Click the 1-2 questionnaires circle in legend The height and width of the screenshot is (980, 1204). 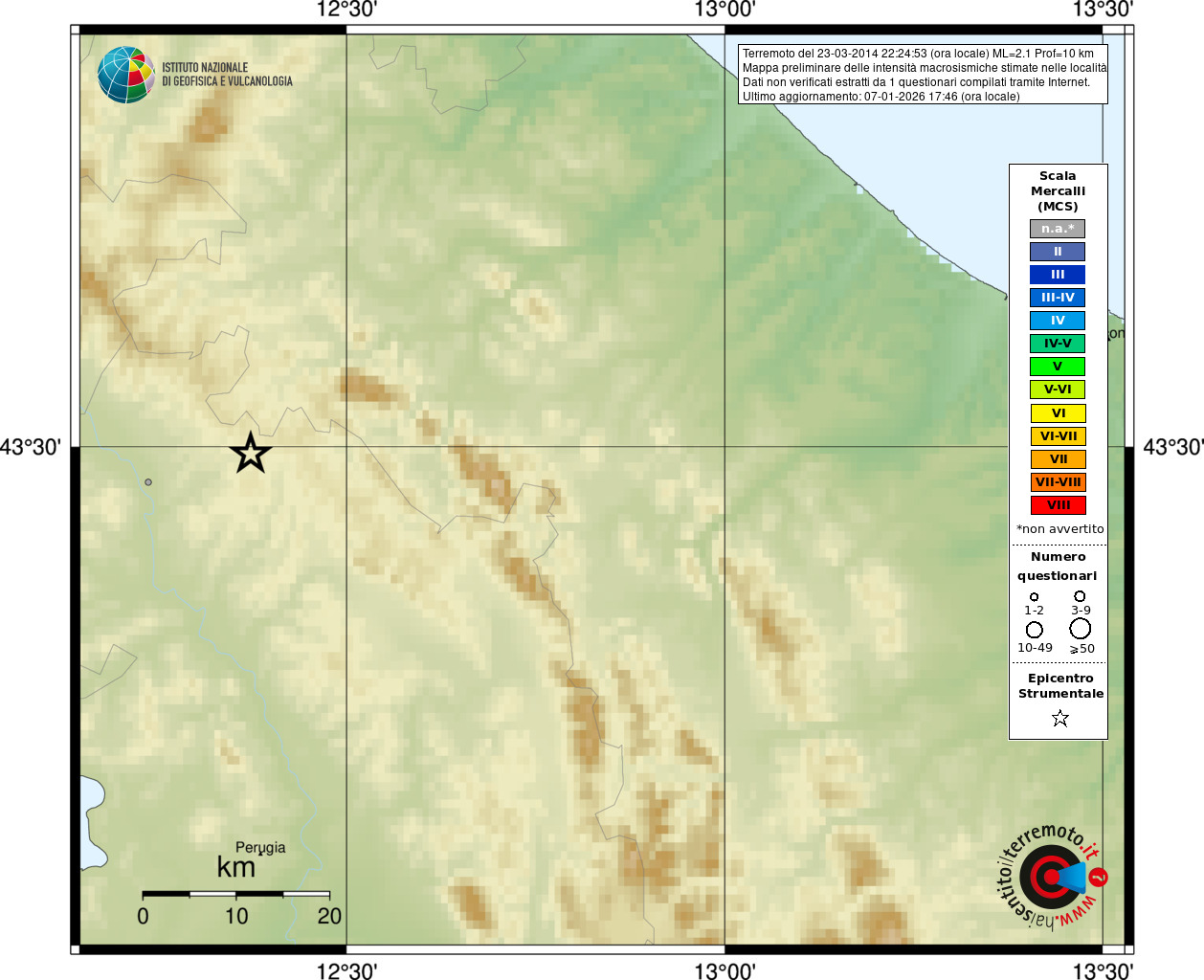[x=1034, y=597]
